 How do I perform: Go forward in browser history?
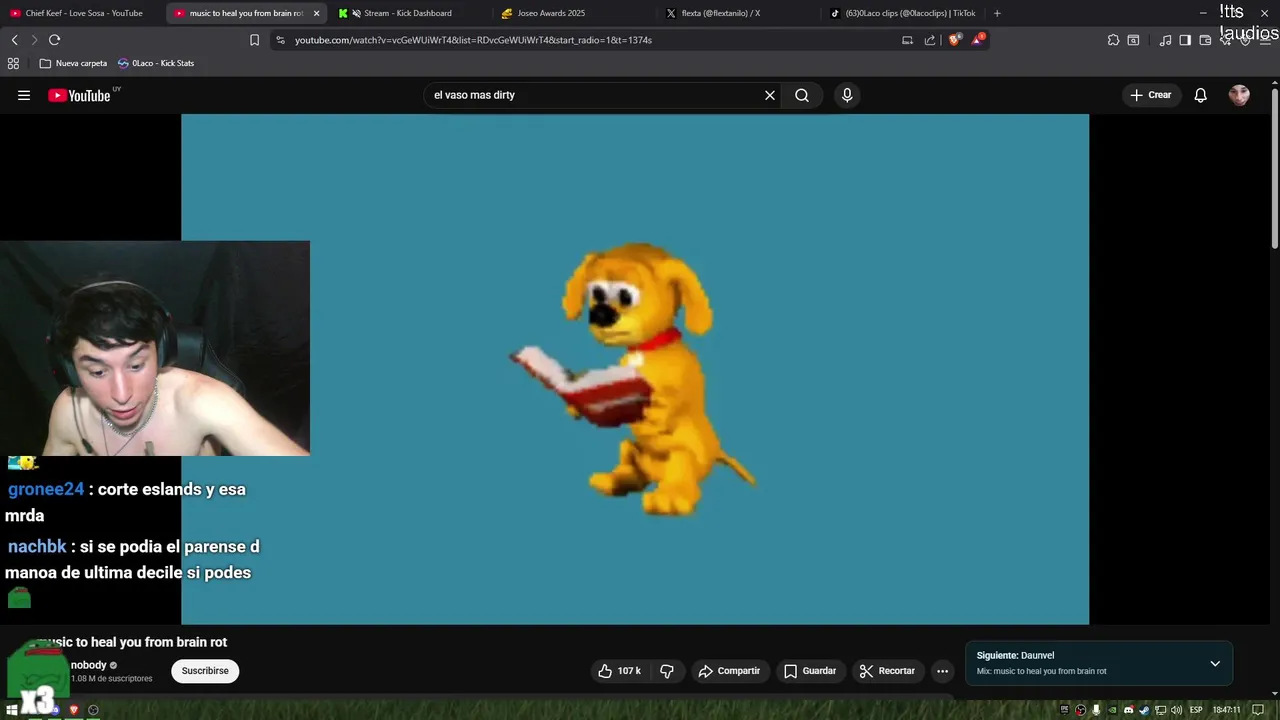click(x=34, y=40)
